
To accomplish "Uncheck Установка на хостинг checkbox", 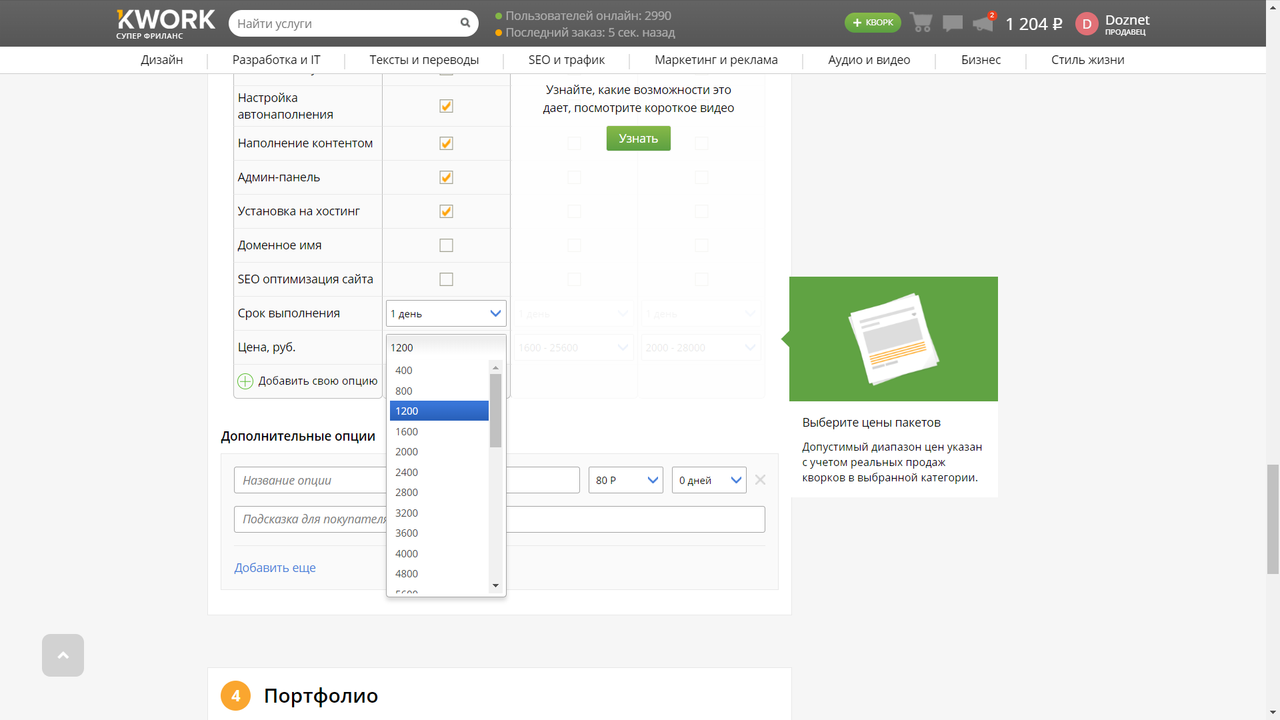I will coord(446,211).
